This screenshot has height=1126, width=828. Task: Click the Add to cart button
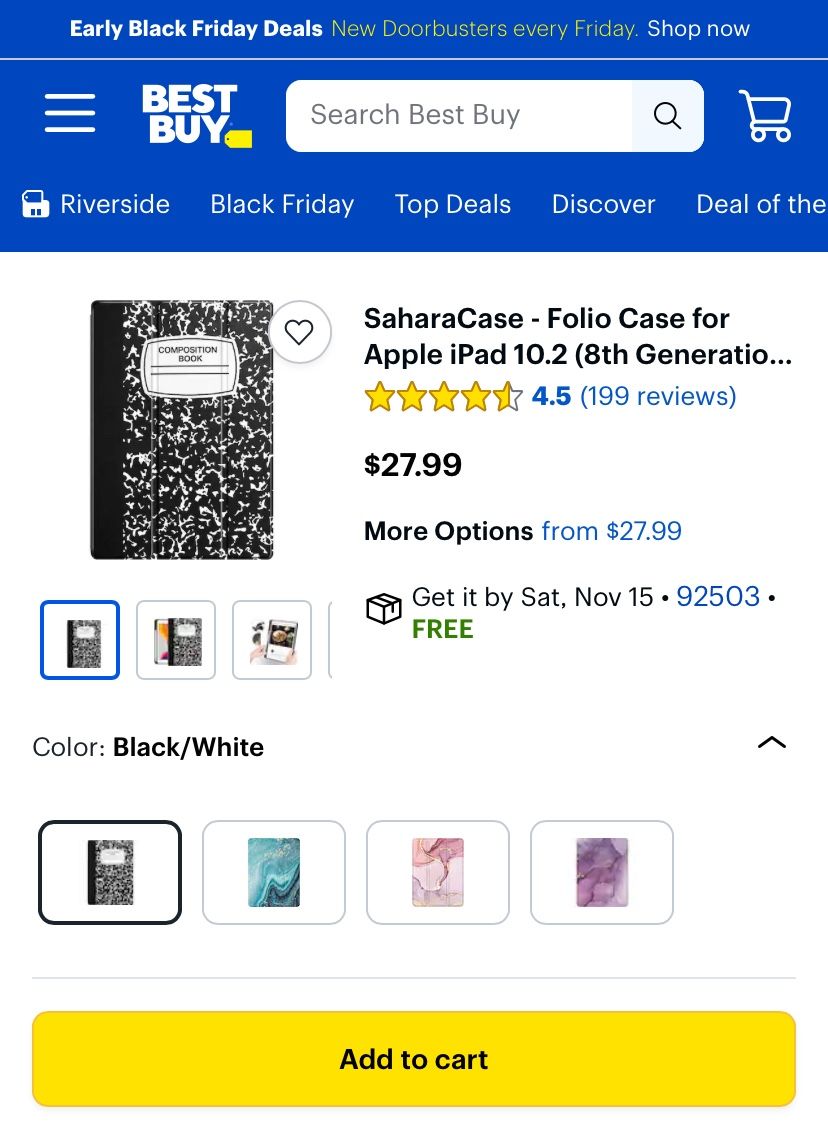tap(414, 1058)
